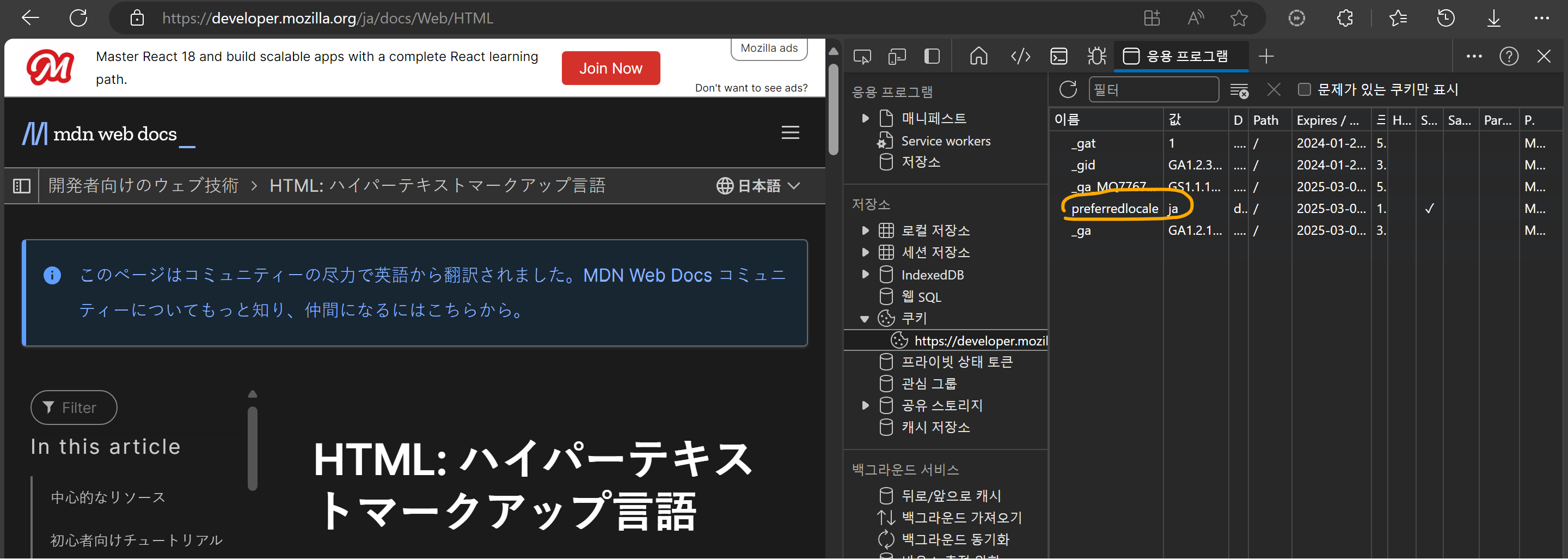Click the article sidebar scrollbar thumb
The height and width of the screenshot is (559, 1568).
pos(253,449)
